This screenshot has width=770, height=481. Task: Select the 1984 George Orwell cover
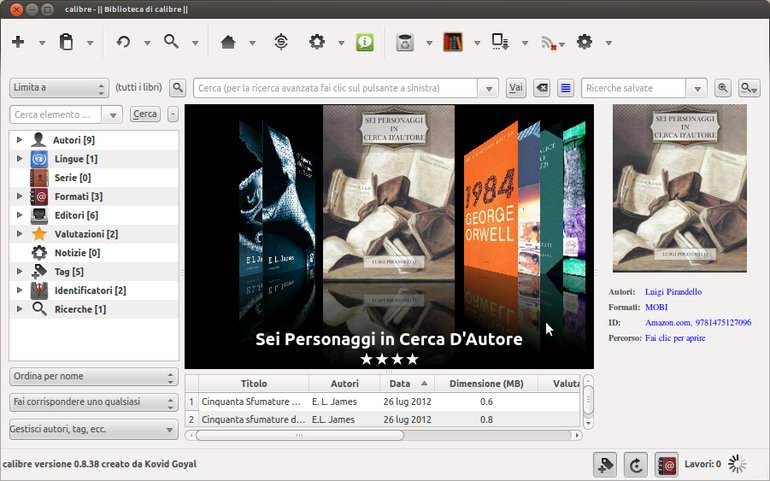491,197
